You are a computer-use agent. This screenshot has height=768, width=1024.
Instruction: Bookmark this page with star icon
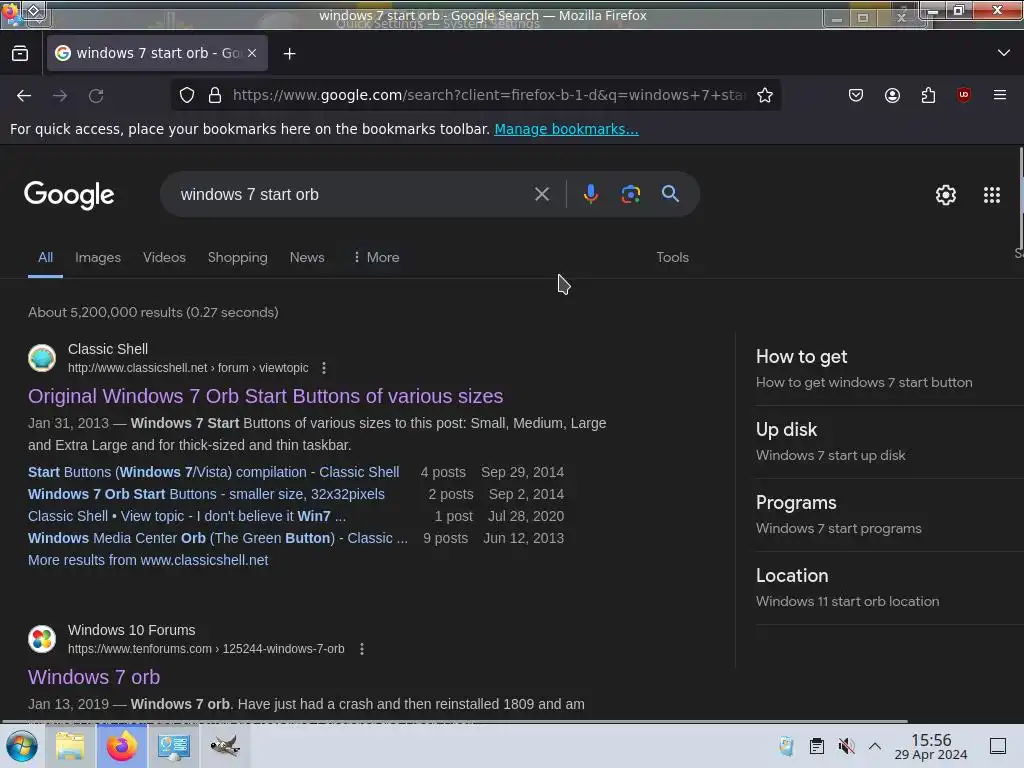(x=765, y=95)
